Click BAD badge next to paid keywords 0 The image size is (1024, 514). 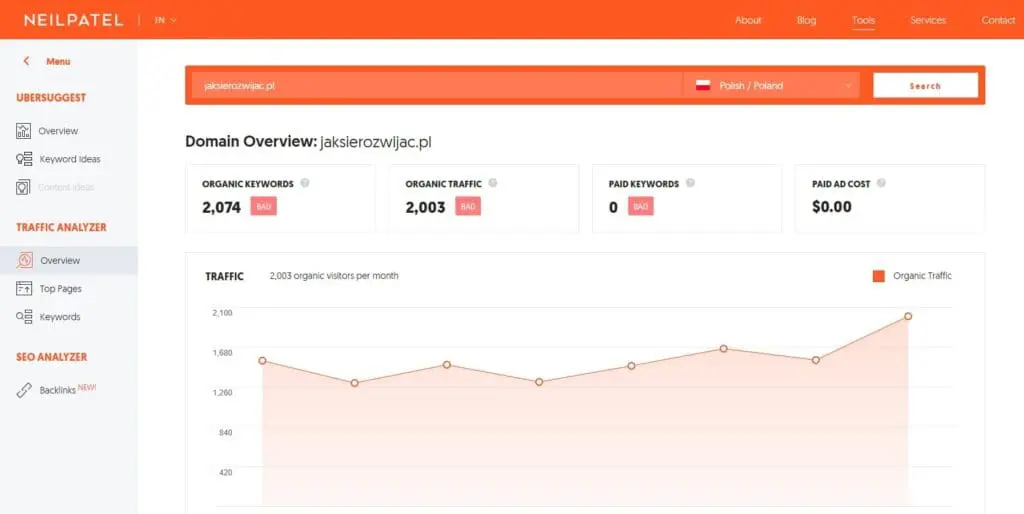click(641, 206)
